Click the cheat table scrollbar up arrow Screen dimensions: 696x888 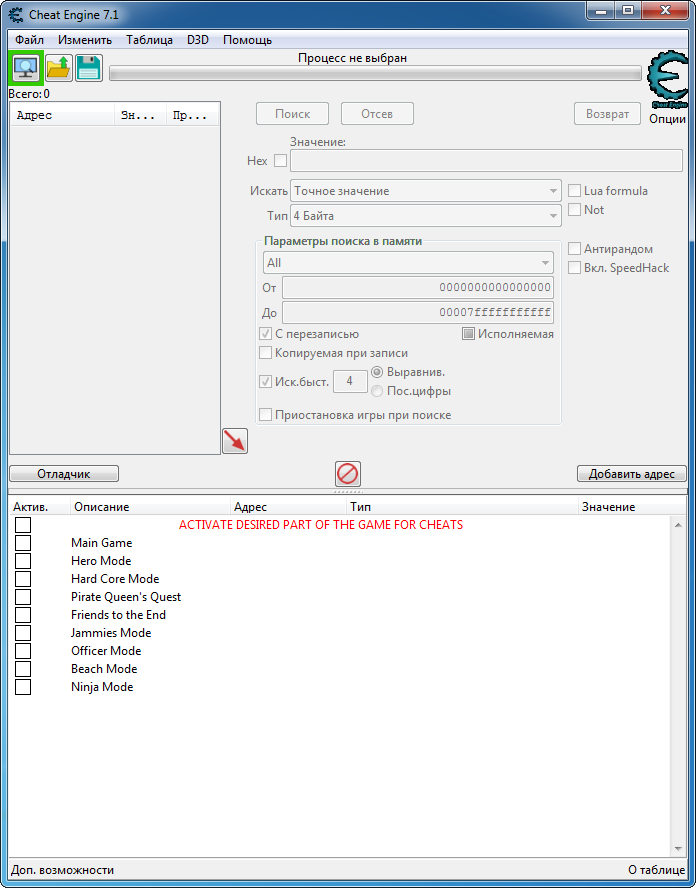click(678, 525)
